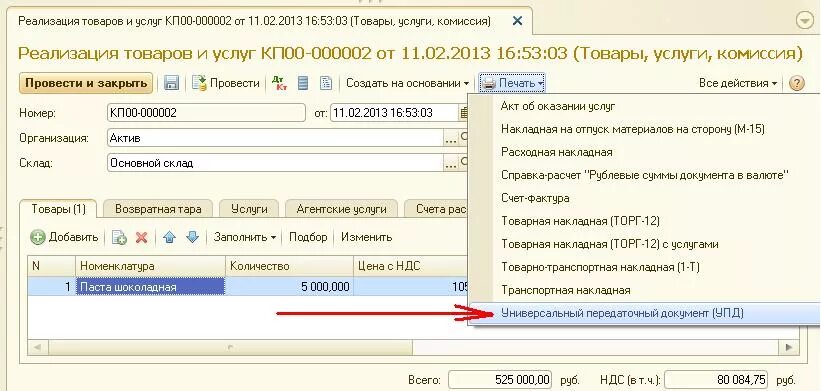Viewport: 821px width, 391px height.
Task: Expand Все действия menu
Action: (738, 83)
